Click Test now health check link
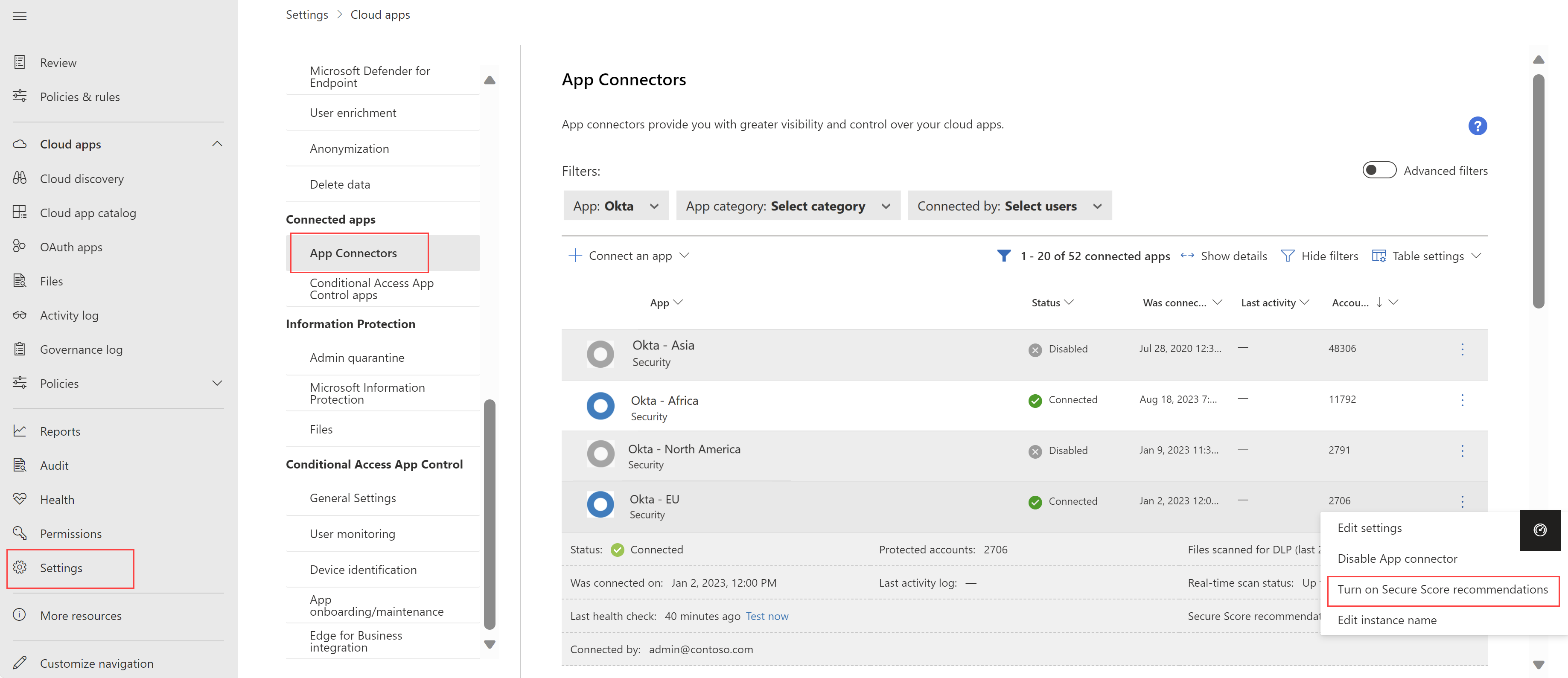Viewport: 1568px width, 678px height. (768, 615)
